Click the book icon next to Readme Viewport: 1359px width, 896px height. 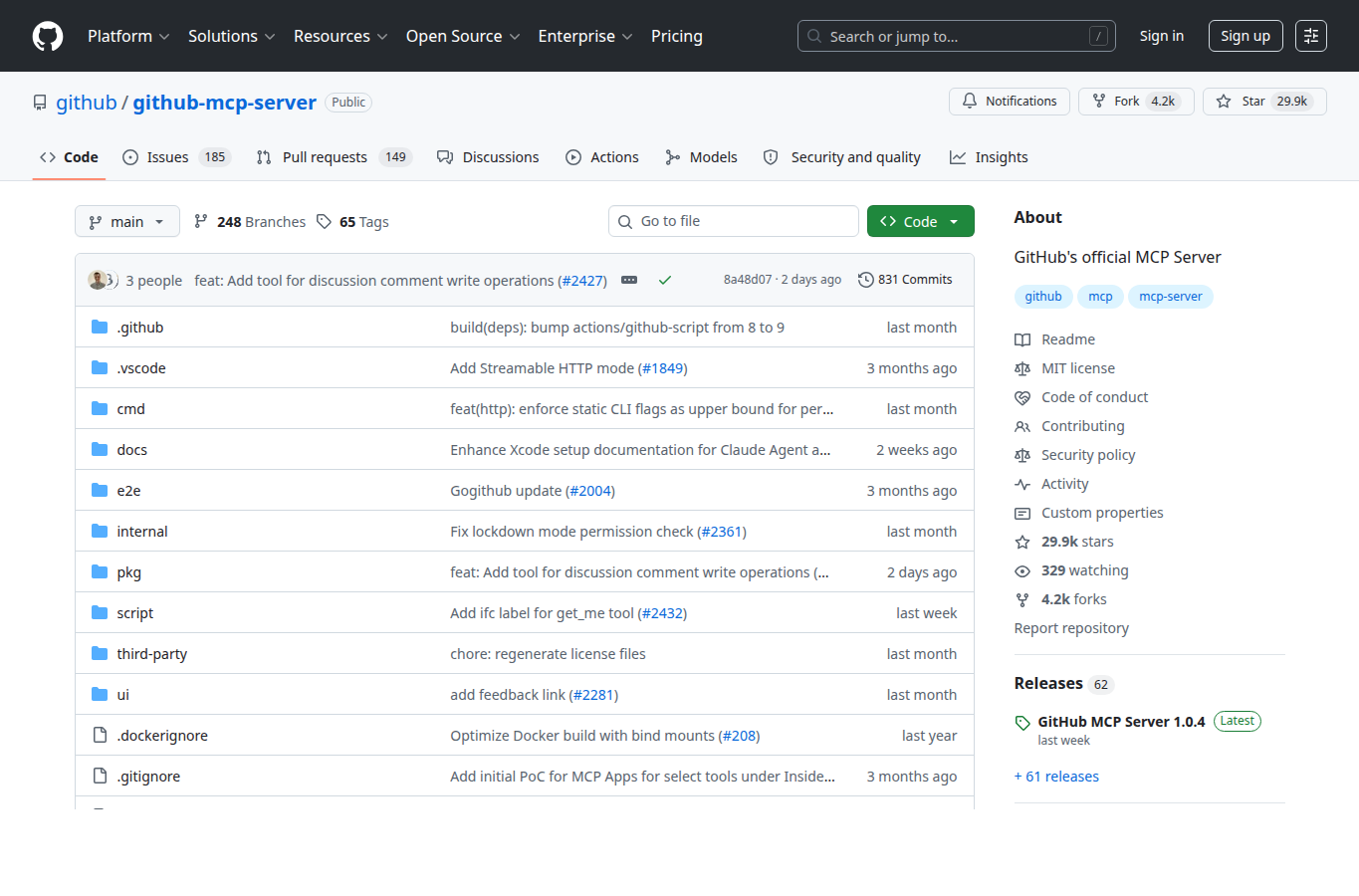pos(1022,339)
